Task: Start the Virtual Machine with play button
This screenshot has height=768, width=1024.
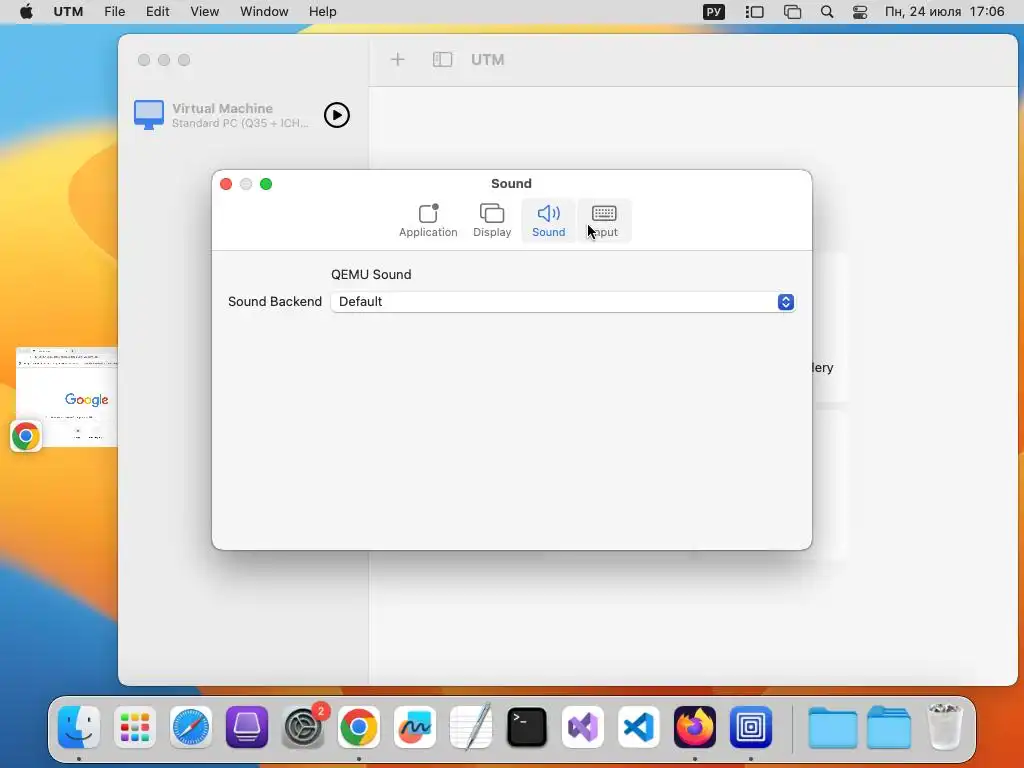Action: (x=337, y=115)
